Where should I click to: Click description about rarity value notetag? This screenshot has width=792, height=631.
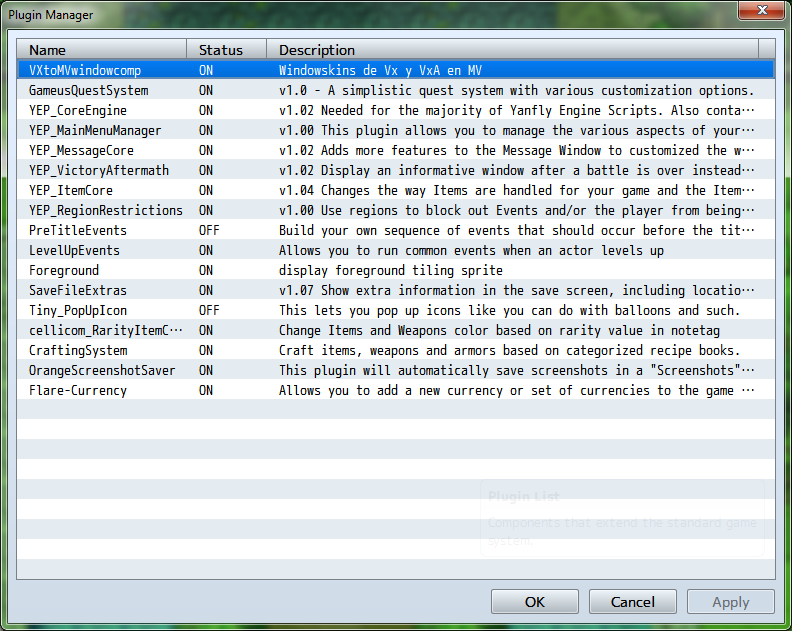499,330
